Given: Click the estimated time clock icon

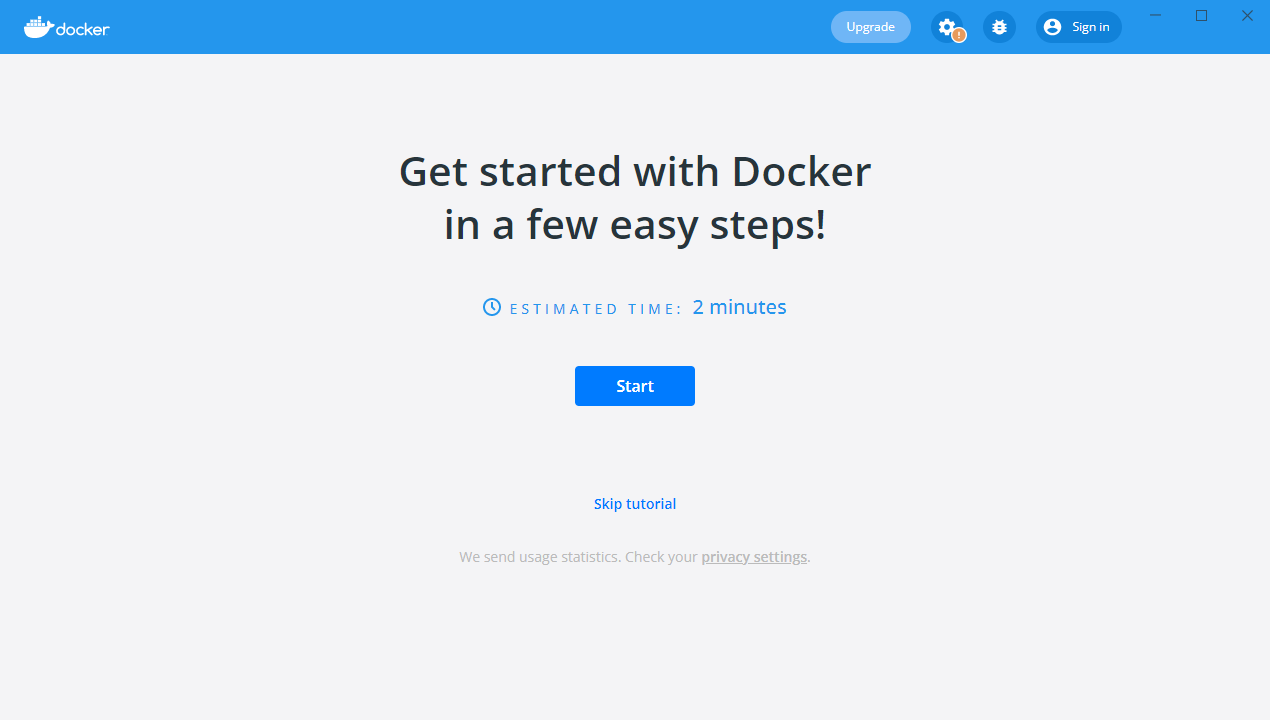Looking at the screenshot, I should click(x=492, y=307).
